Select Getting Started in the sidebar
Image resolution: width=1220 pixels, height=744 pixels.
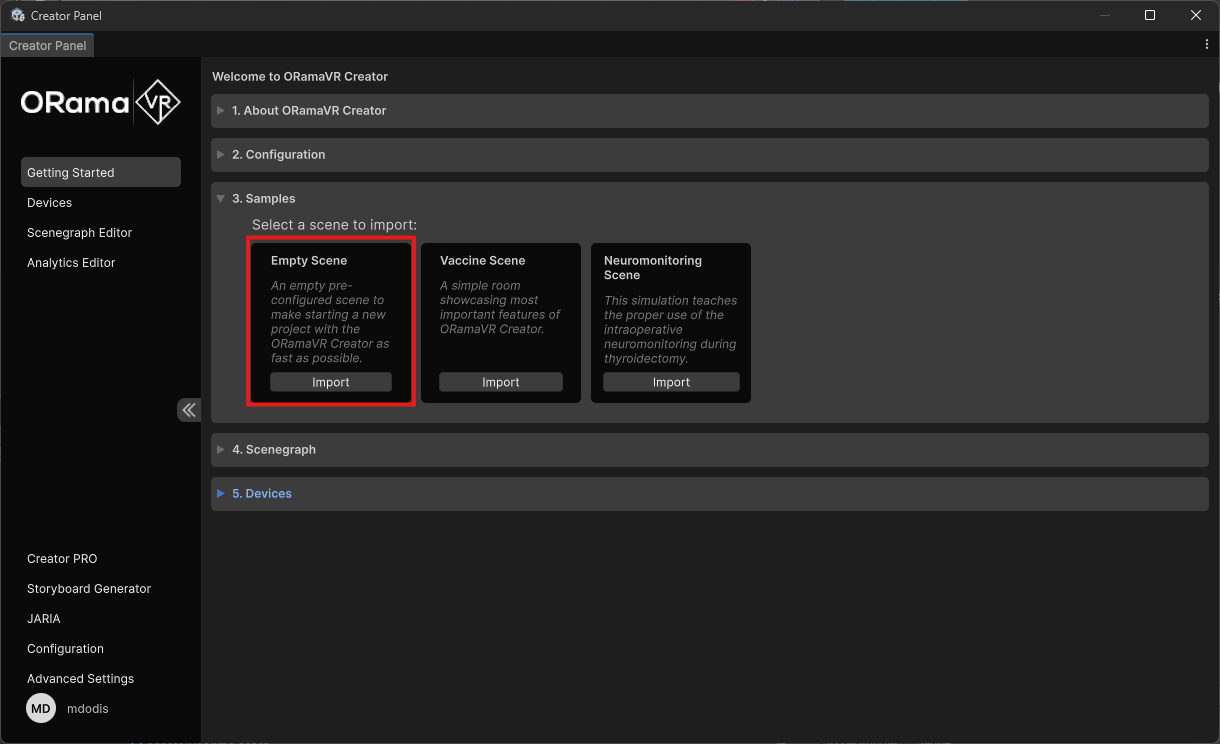(101, 172)
